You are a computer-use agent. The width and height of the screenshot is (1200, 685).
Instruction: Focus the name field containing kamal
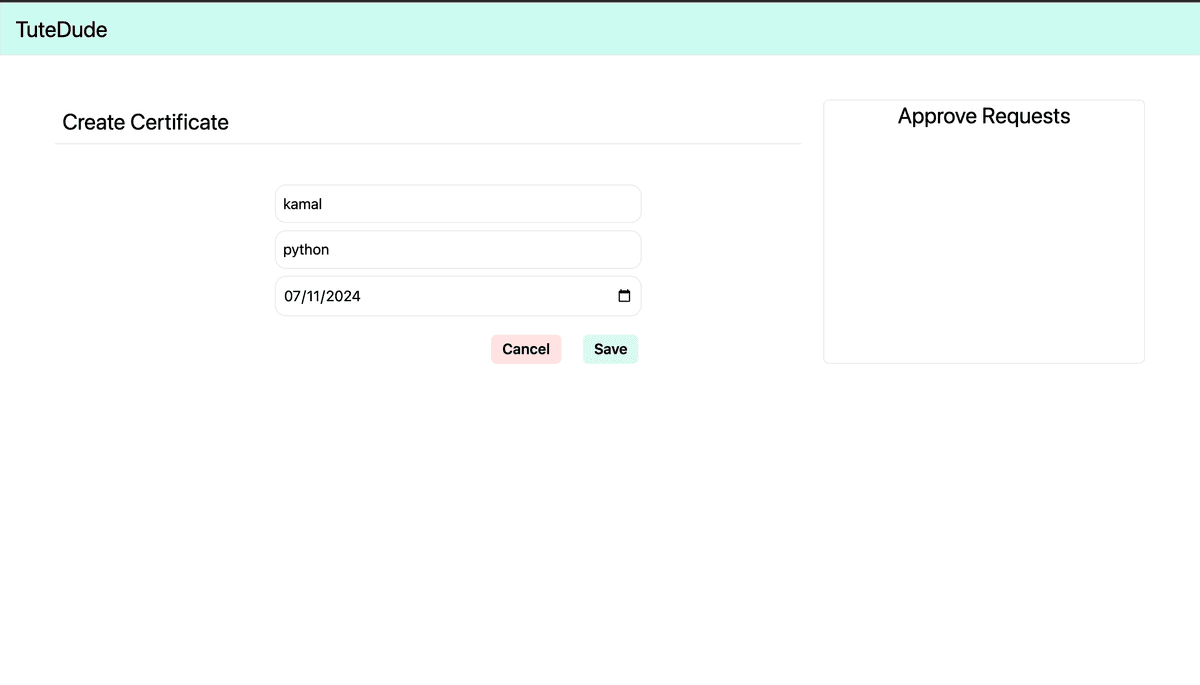coord(458,204)
